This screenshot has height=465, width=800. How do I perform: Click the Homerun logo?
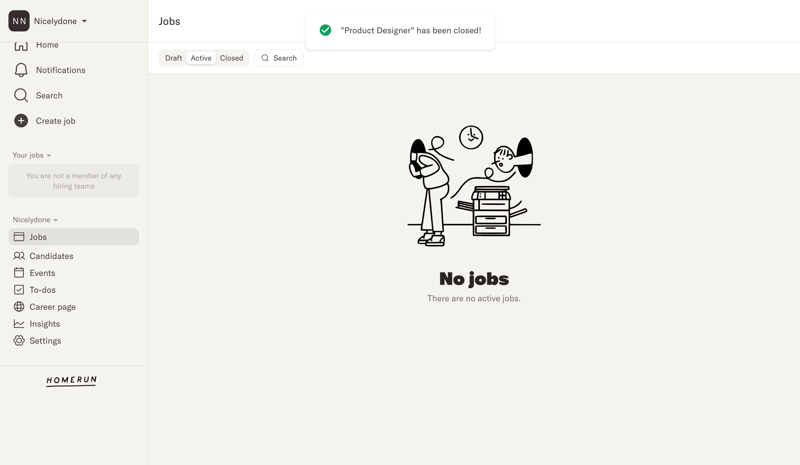[71, 381]
